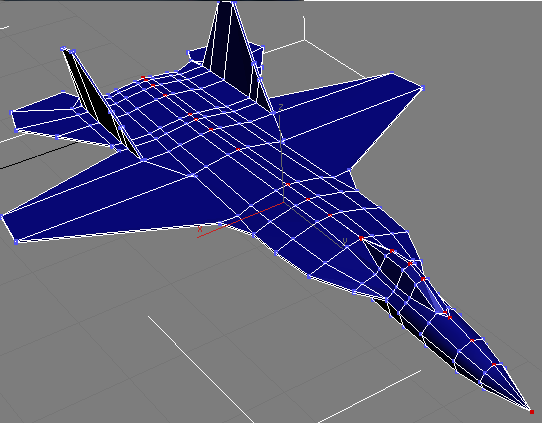542x423 pixels.
Task: Select the right wing root leading-edge vertex
Action: (349, 170)
